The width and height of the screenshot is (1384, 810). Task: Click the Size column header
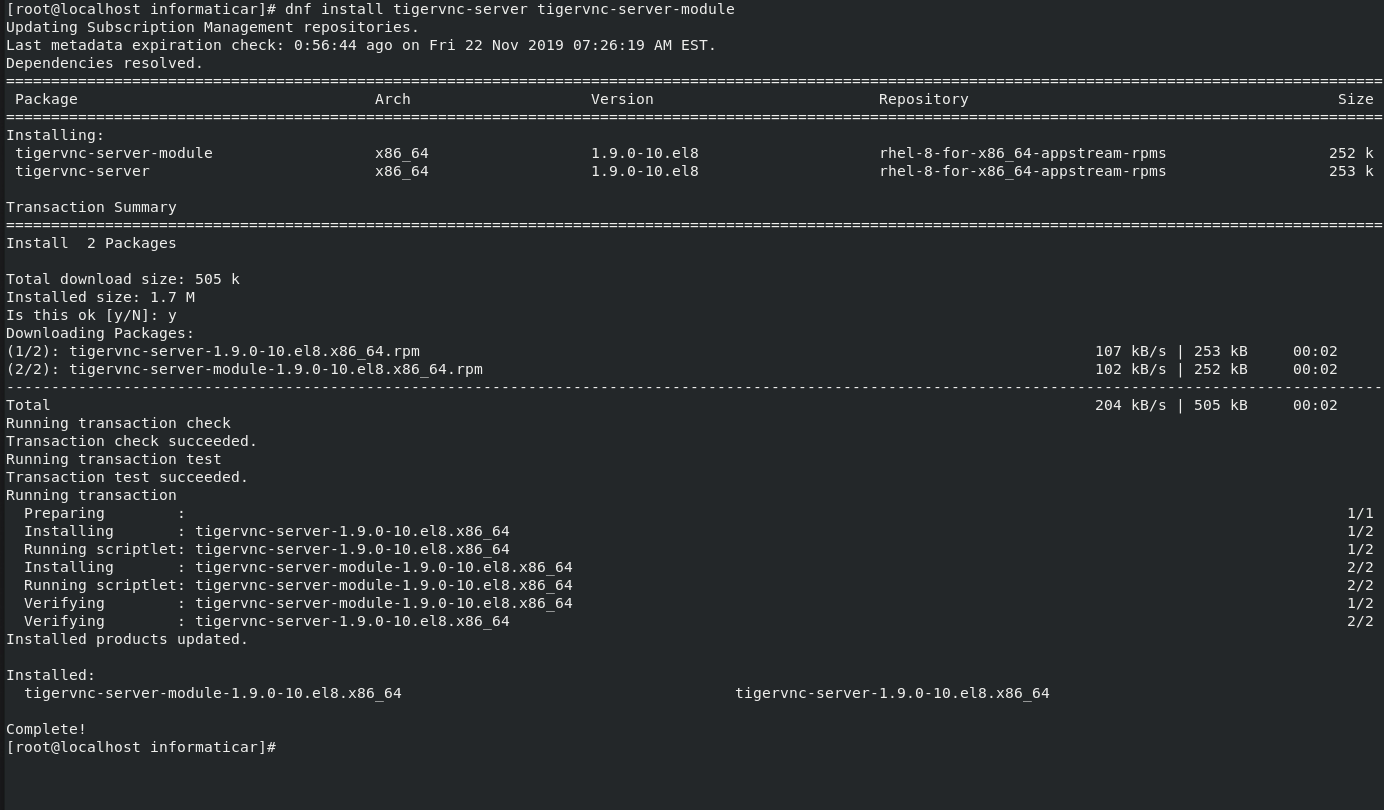1356,99
